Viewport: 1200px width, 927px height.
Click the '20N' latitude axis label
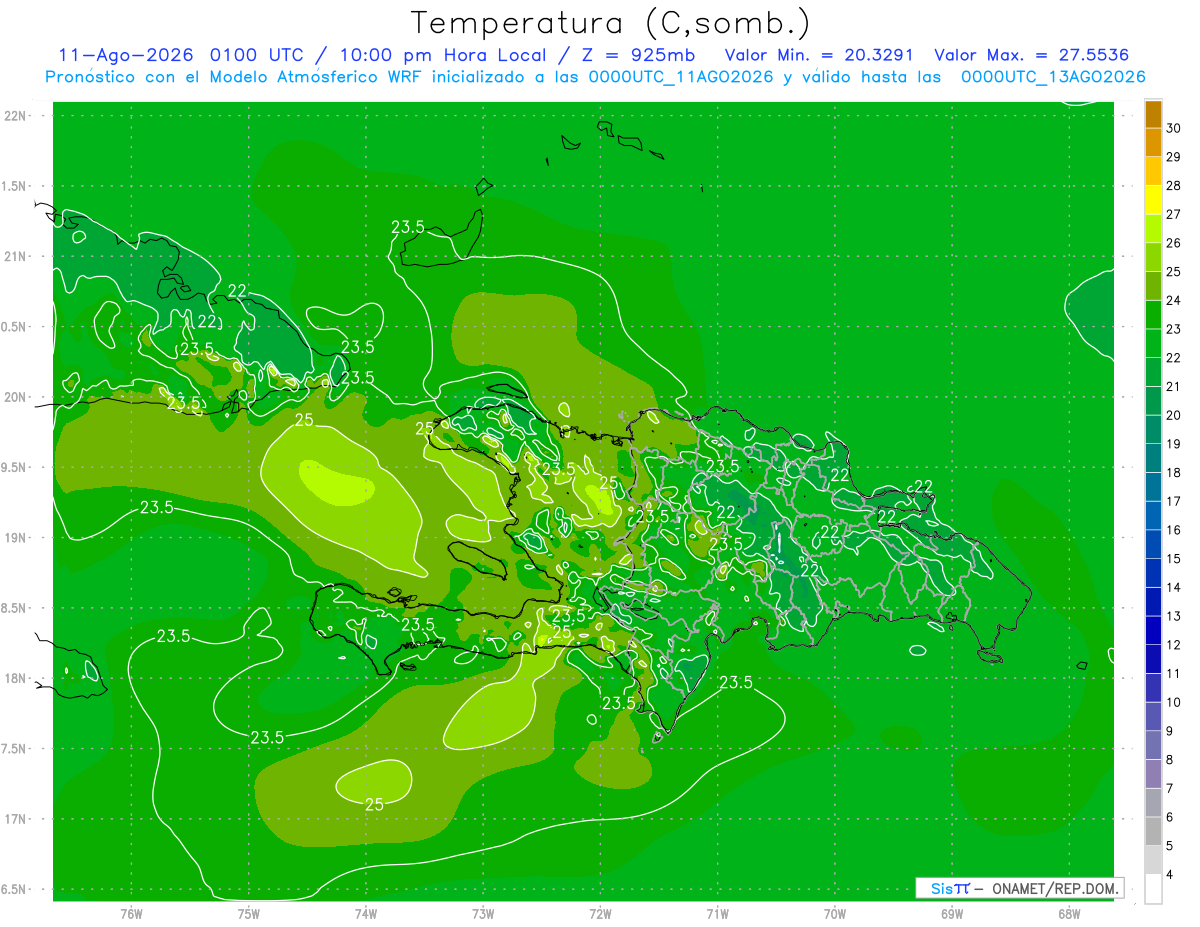14,397
